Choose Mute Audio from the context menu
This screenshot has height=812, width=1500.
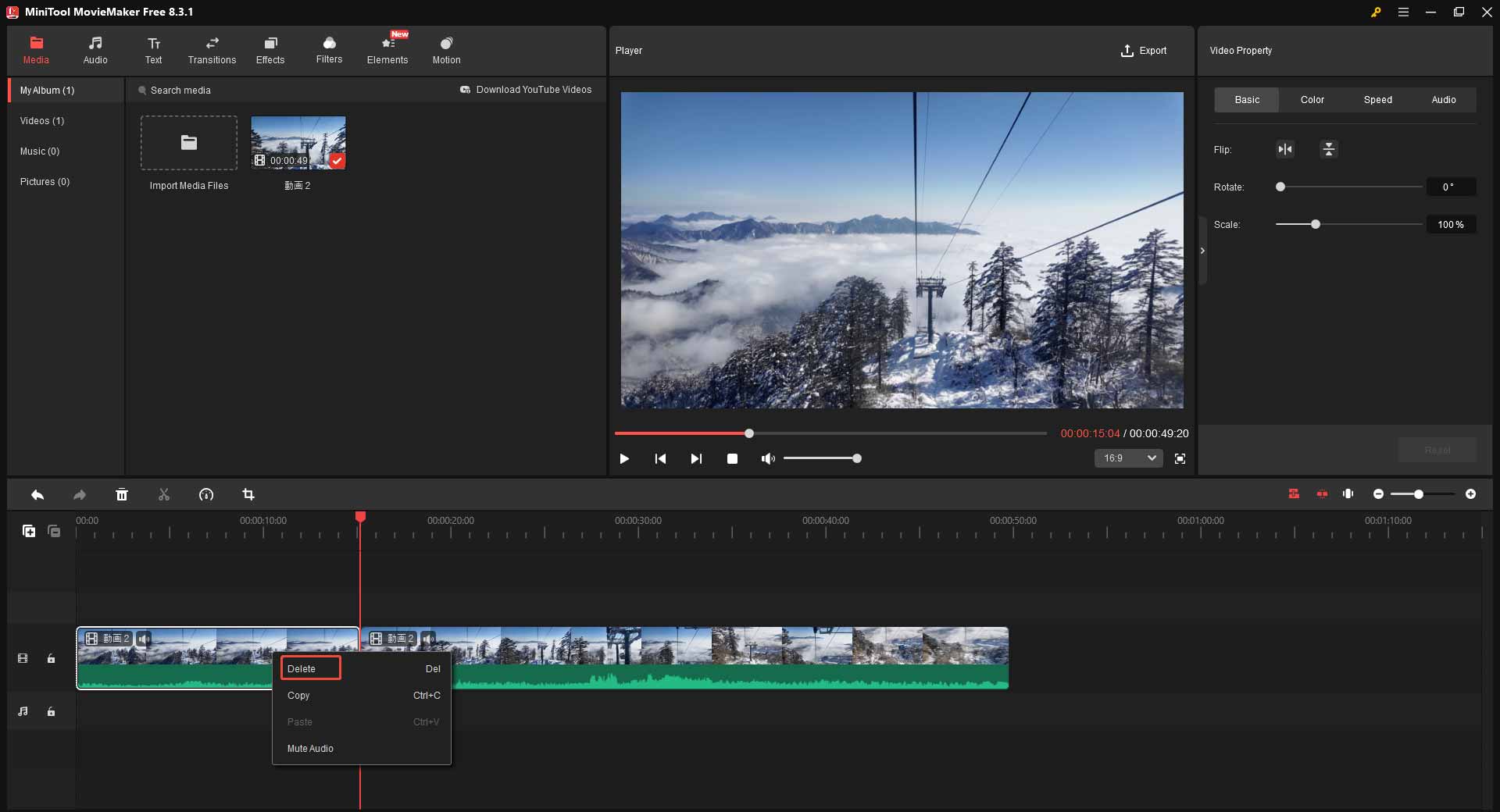point(309,748)
